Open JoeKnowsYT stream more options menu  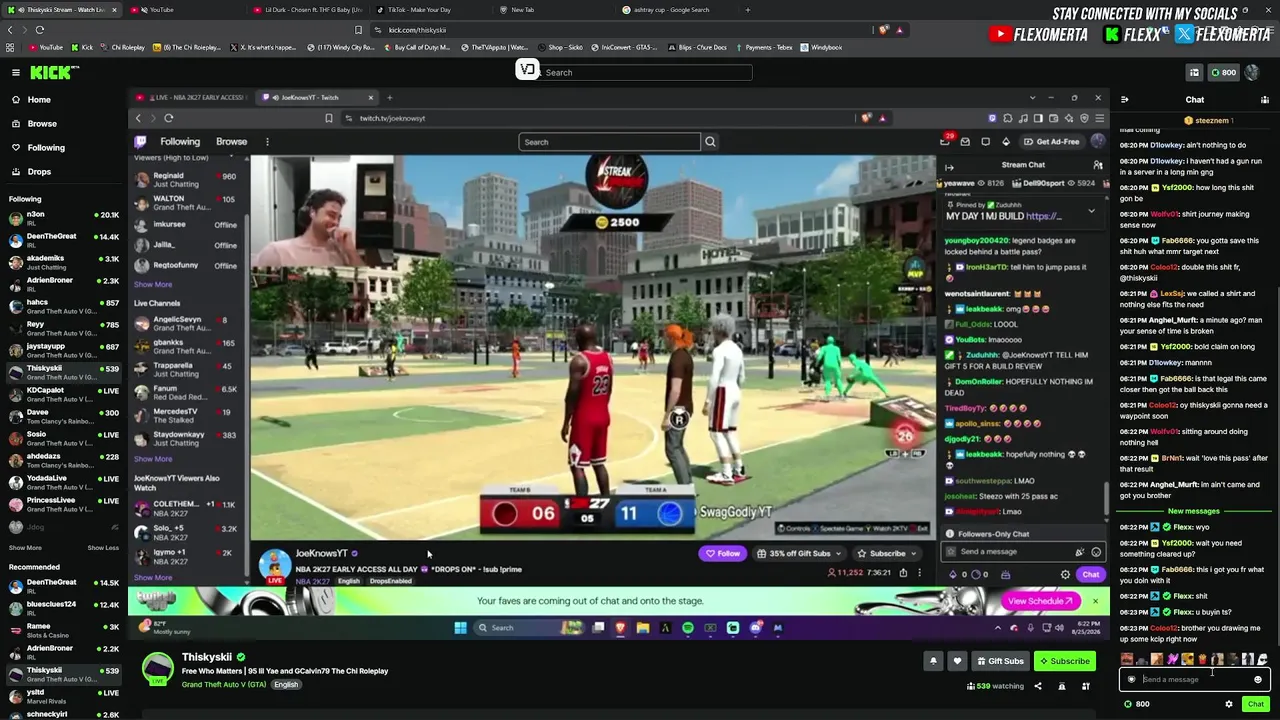[x=919, y=573]
